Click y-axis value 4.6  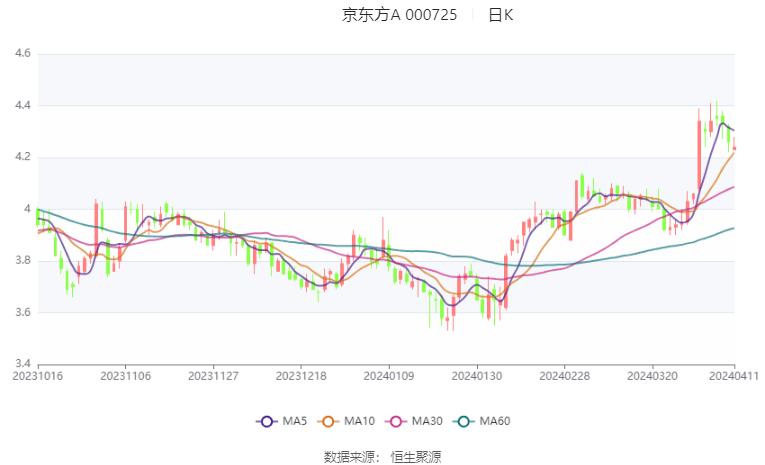[x=22, y=53]
